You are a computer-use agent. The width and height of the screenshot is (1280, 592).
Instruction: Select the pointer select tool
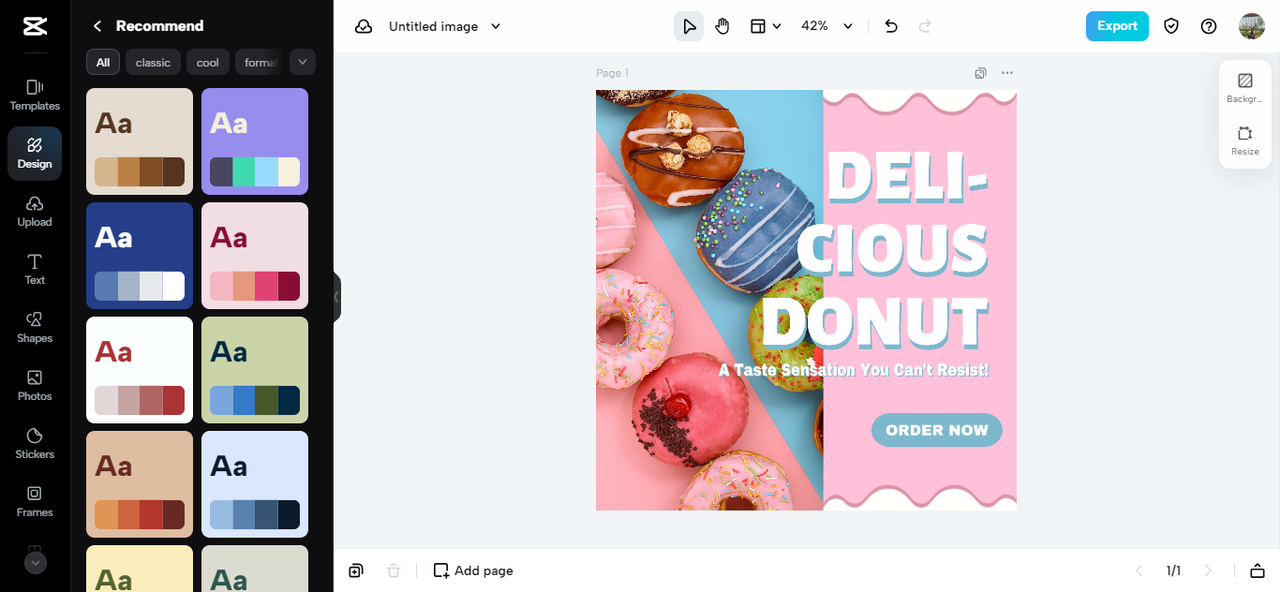[689, 26]
